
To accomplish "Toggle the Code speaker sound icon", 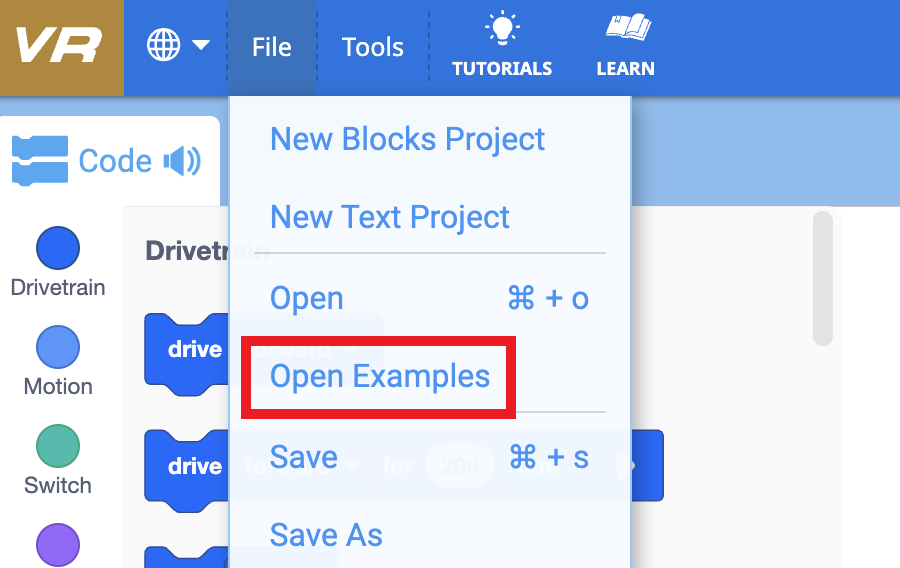I will click(x=183, y=161).
